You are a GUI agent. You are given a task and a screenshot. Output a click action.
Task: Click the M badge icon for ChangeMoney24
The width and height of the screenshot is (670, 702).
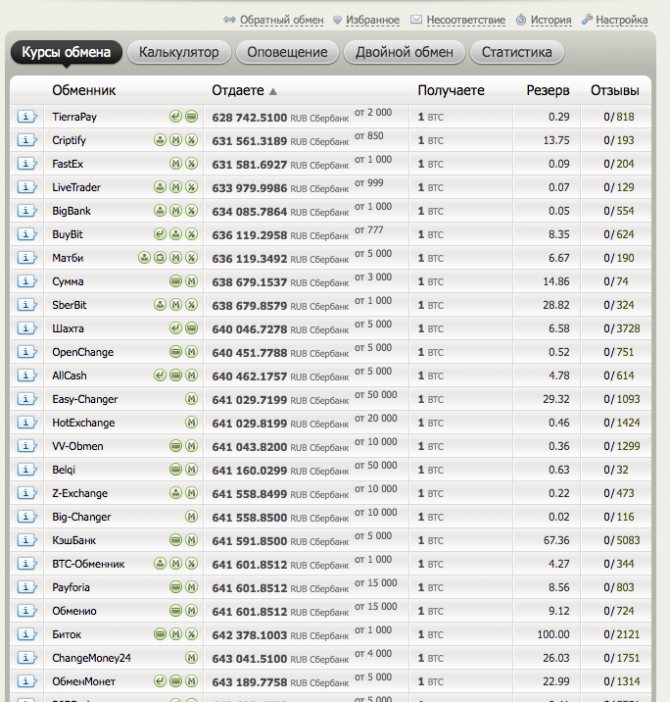tap(190, 658)
